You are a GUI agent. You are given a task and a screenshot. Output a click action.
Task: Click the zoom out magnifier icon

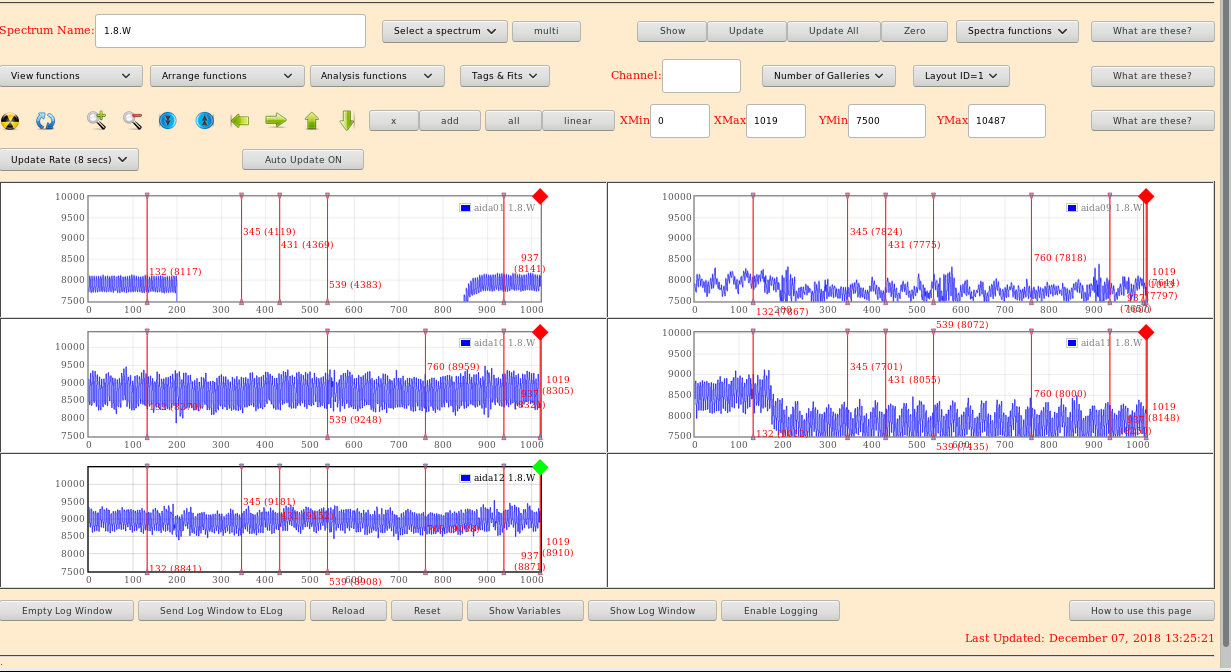tap(133, 121)
